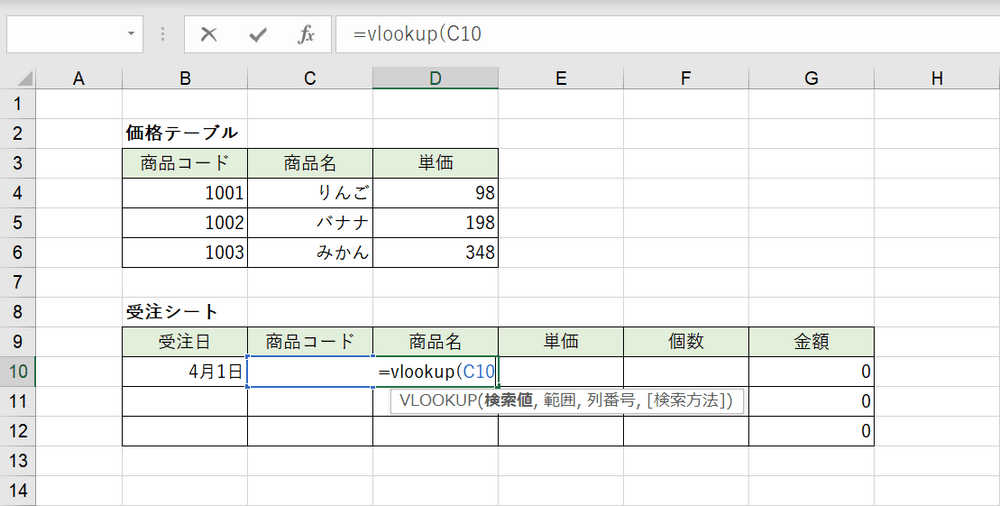
Task: Select column B header
Action: point(185,78)
